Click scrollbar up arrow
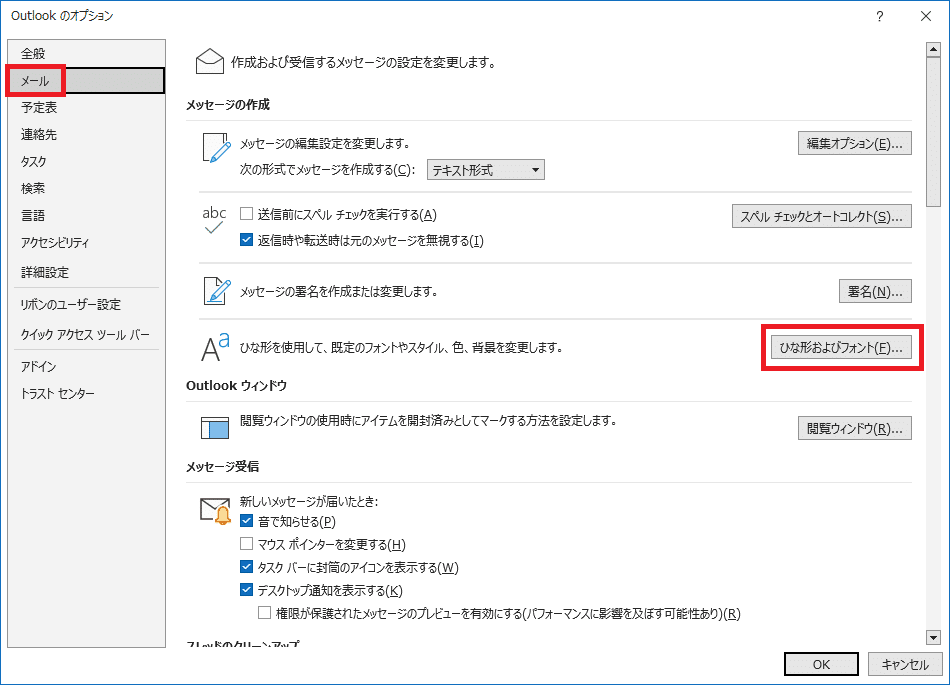The width and height of the screenshot is (950, 685). (x=933, y=49)
